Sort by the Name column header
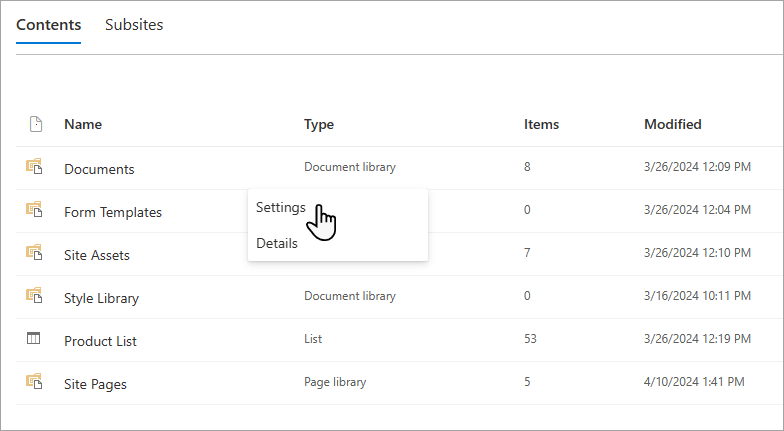Screen dimensions: 784x431 click(x=83, y=124)
